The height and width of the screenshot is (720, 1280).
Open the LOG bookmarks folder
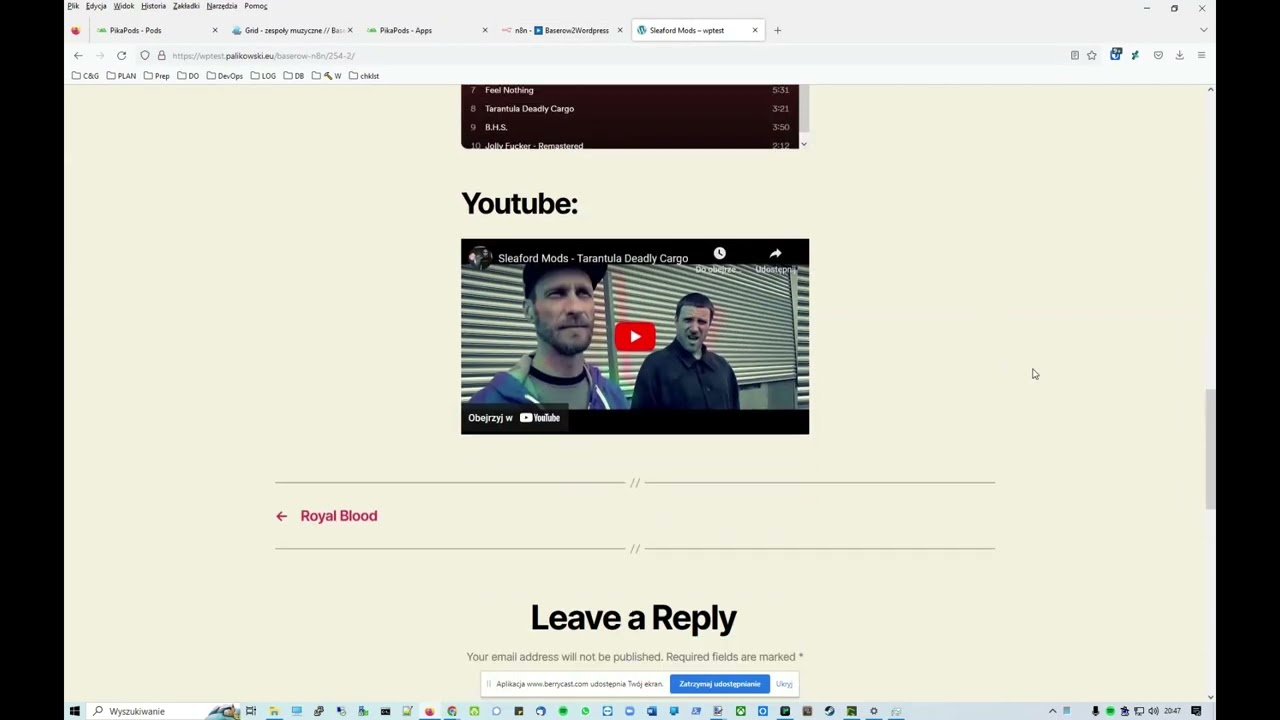[x=263, y=76]
